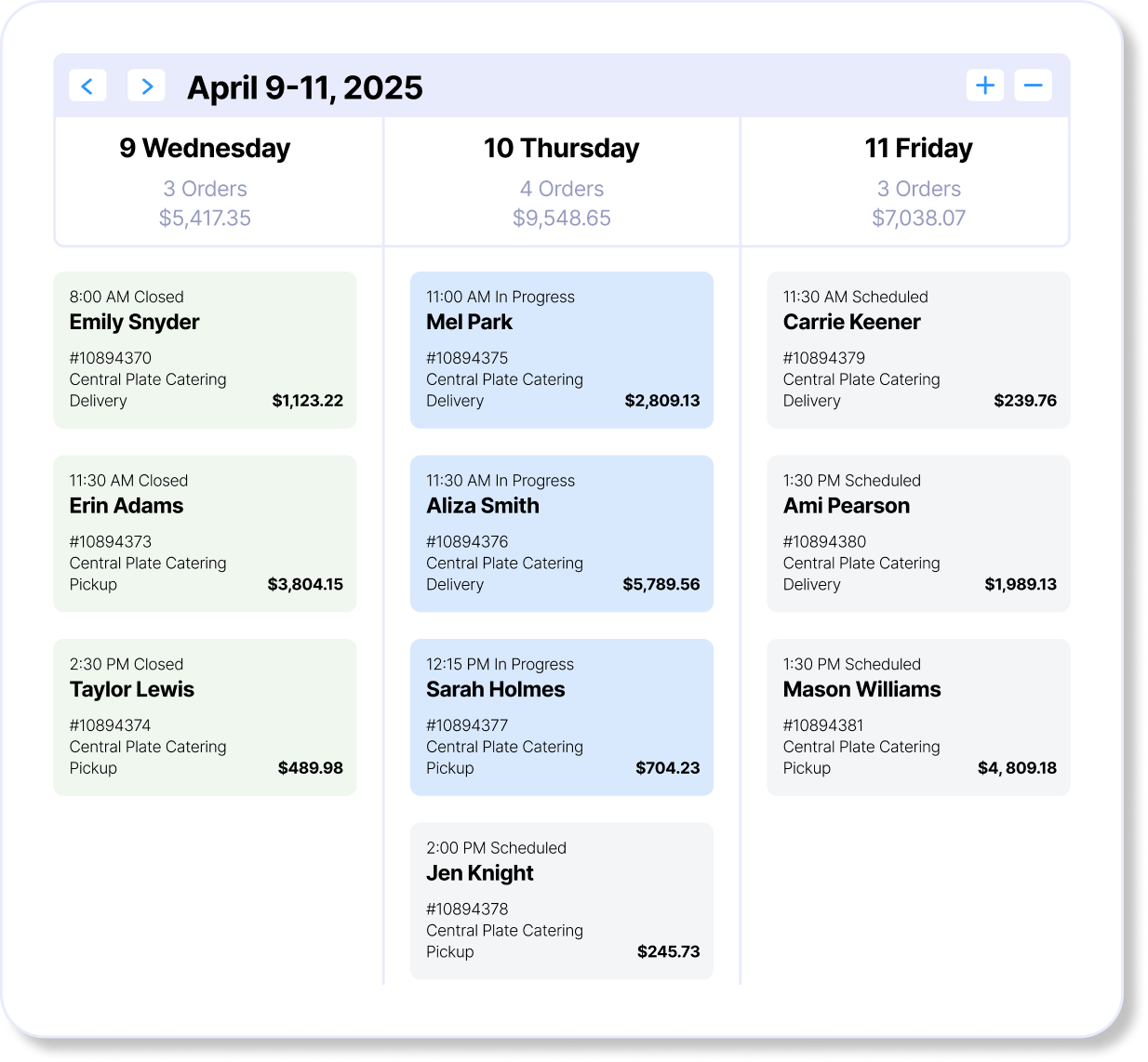Go to previous date range arrow
The width and height of the screenshot is (1148, 1062).
pyautogui.click(x=87, y=86)
